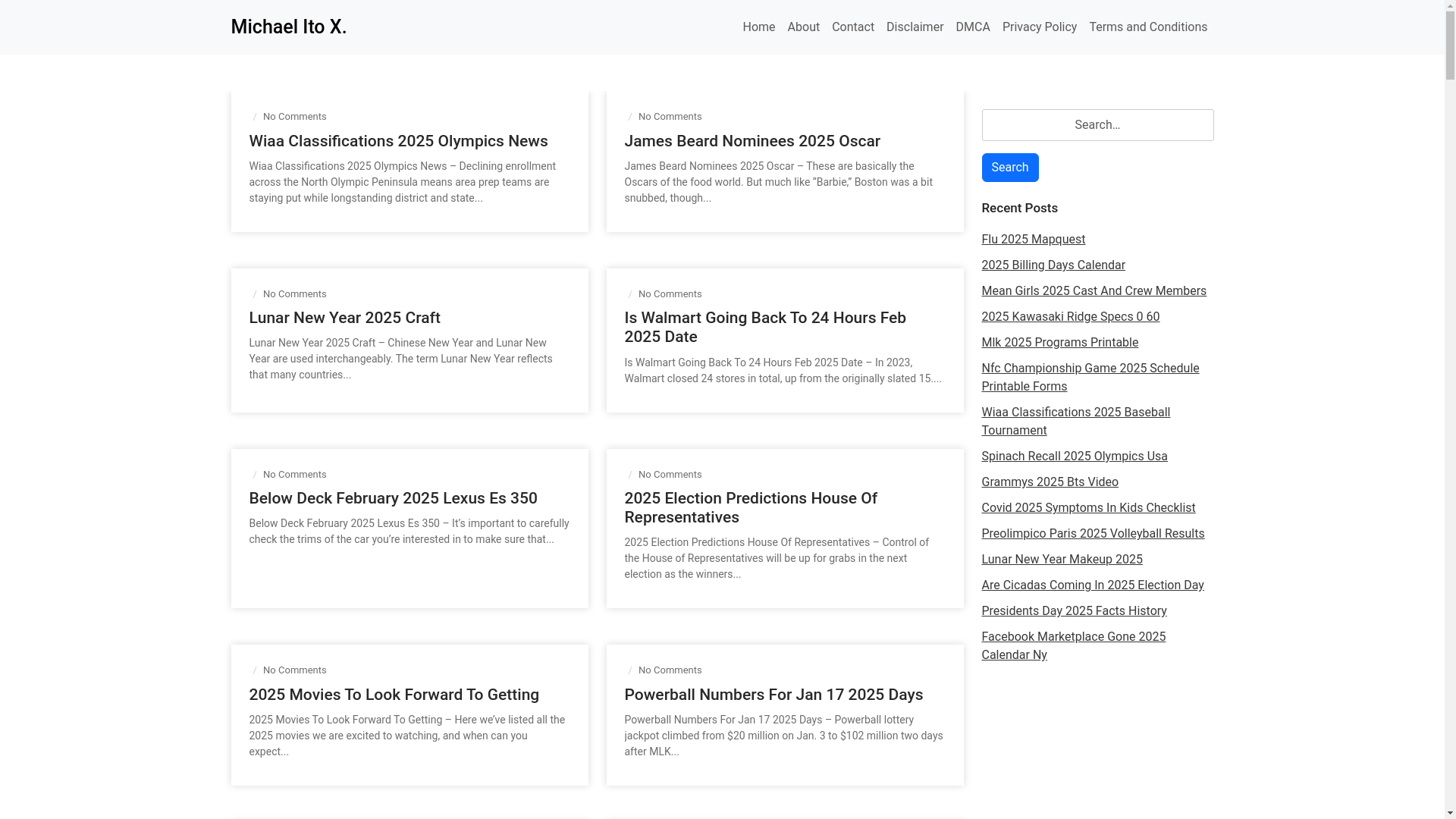Open the Privacy Policy page
The image size is (1456, 819).
1039,27
